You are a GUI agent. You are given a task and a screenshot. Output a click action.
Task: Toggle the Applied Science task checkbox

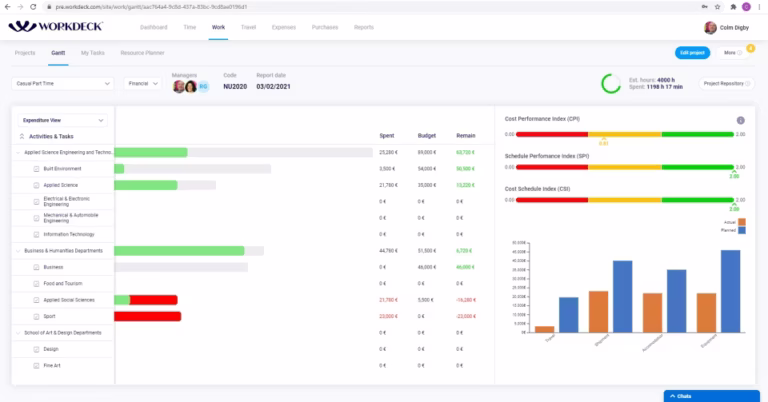[36, 186]
